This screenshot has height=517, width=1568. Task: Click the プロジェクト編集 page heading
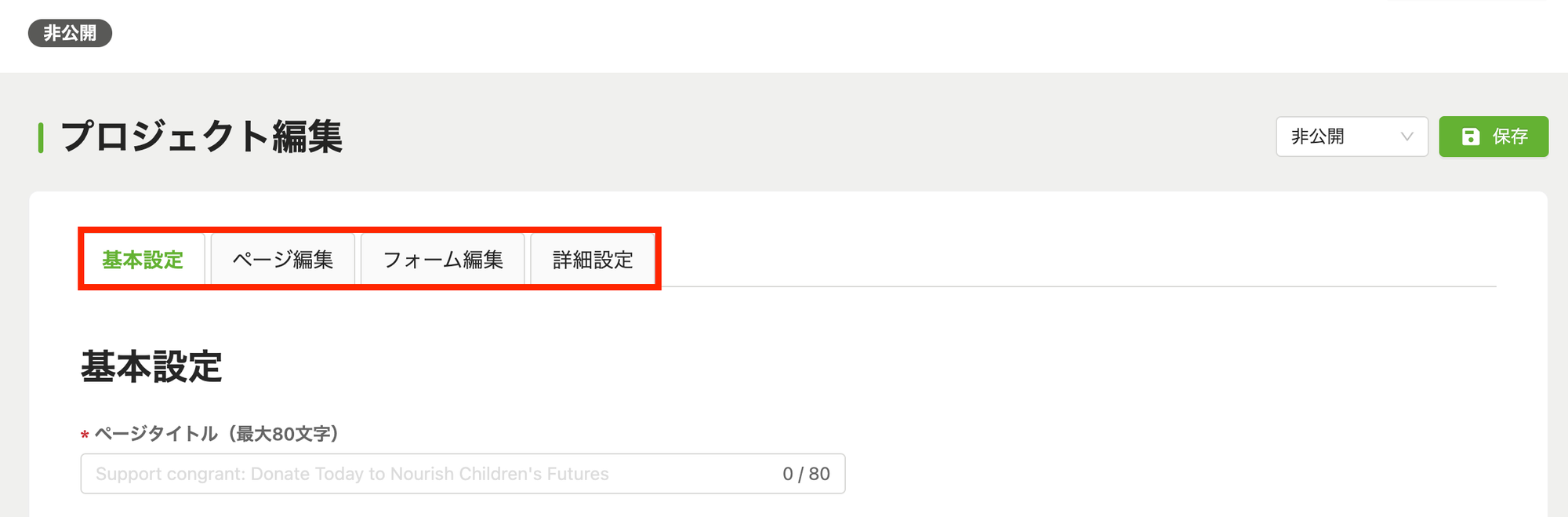(x=201, y=137)
